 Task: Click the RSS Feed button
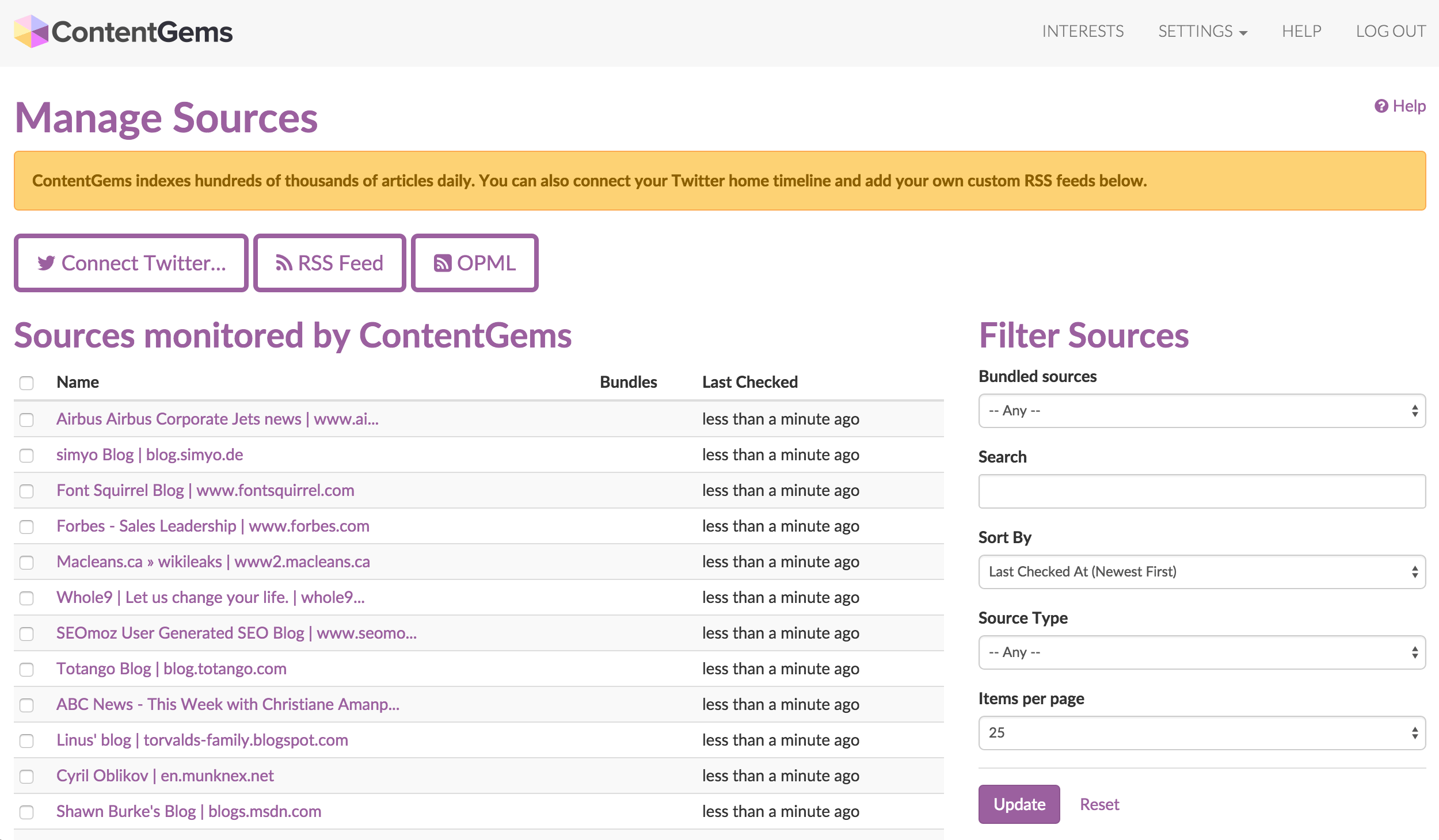click(330, 263)
